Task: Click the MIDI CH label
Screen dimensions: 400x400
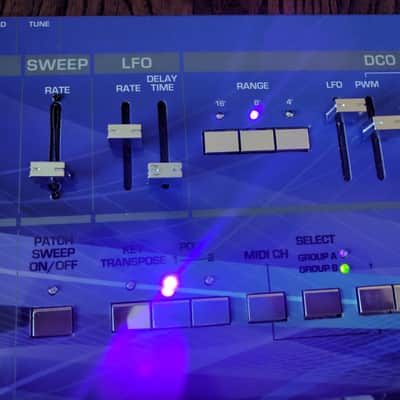Action: pyautogui.click(x=266, y=255)
